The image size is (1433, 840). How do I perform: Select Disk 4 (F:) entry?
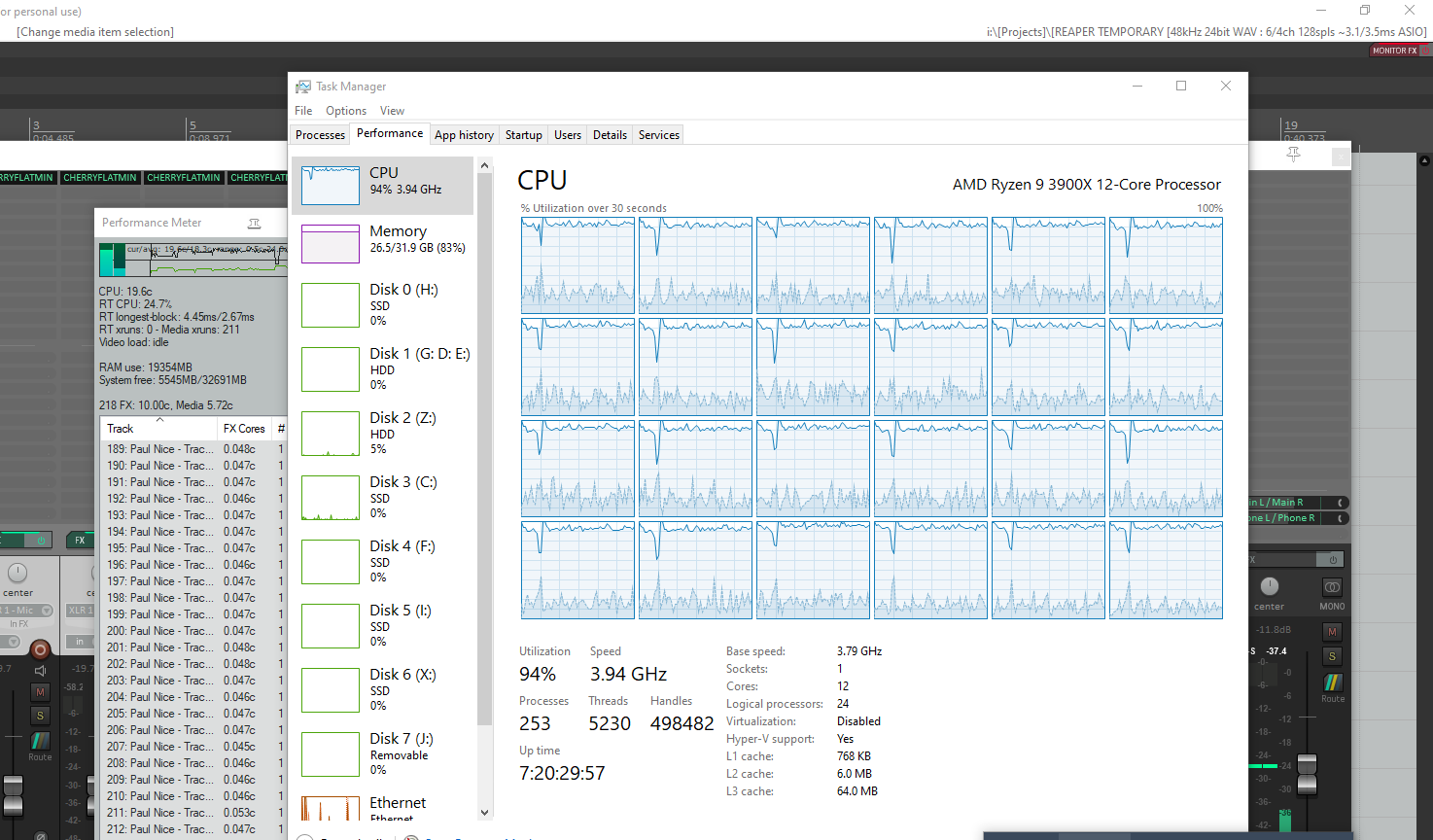tap(383, 561)
